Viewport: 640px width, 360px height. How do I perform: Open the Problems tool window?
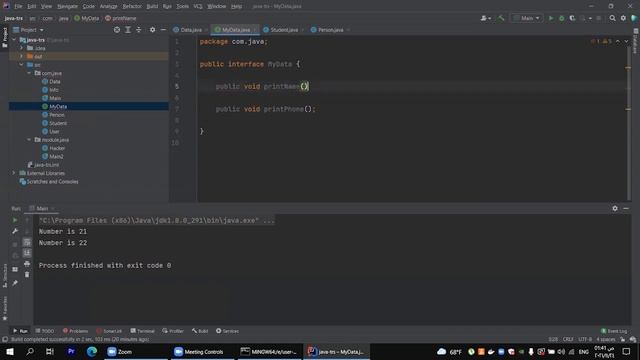tap(76, 331)
